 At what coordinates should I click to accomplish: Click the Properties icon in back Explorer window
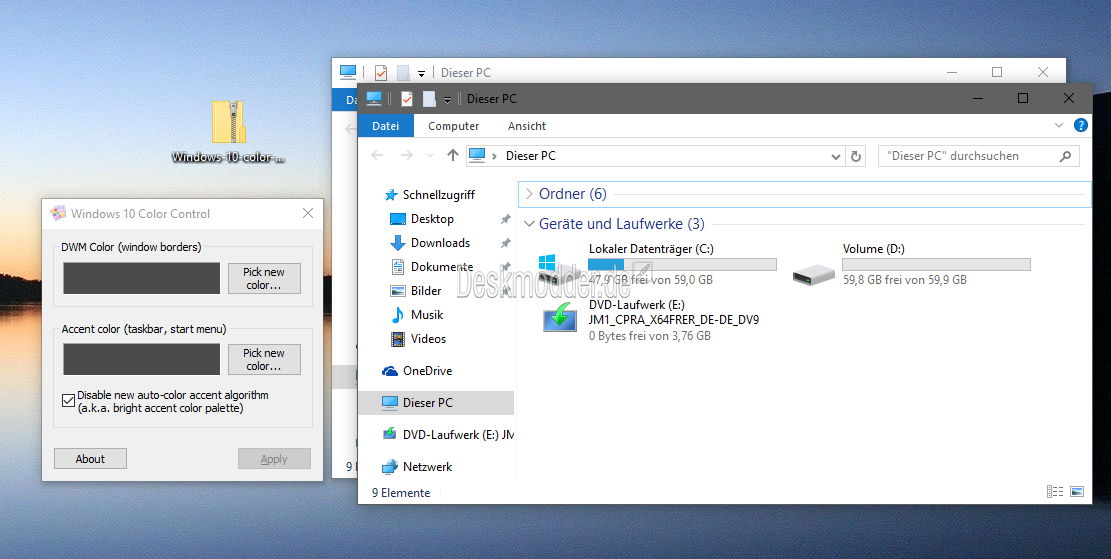click(380, 72)
